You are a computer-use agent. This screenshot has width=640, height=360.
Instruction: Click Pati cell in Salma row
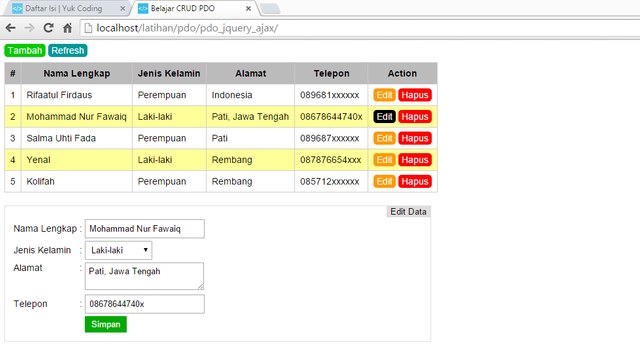click(250, 138)
